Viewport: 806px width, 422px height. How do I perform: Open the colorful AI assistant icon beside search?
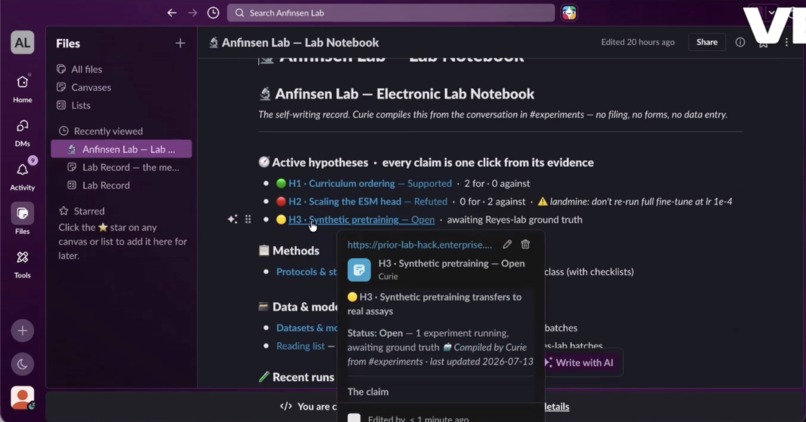click(569, 13)
